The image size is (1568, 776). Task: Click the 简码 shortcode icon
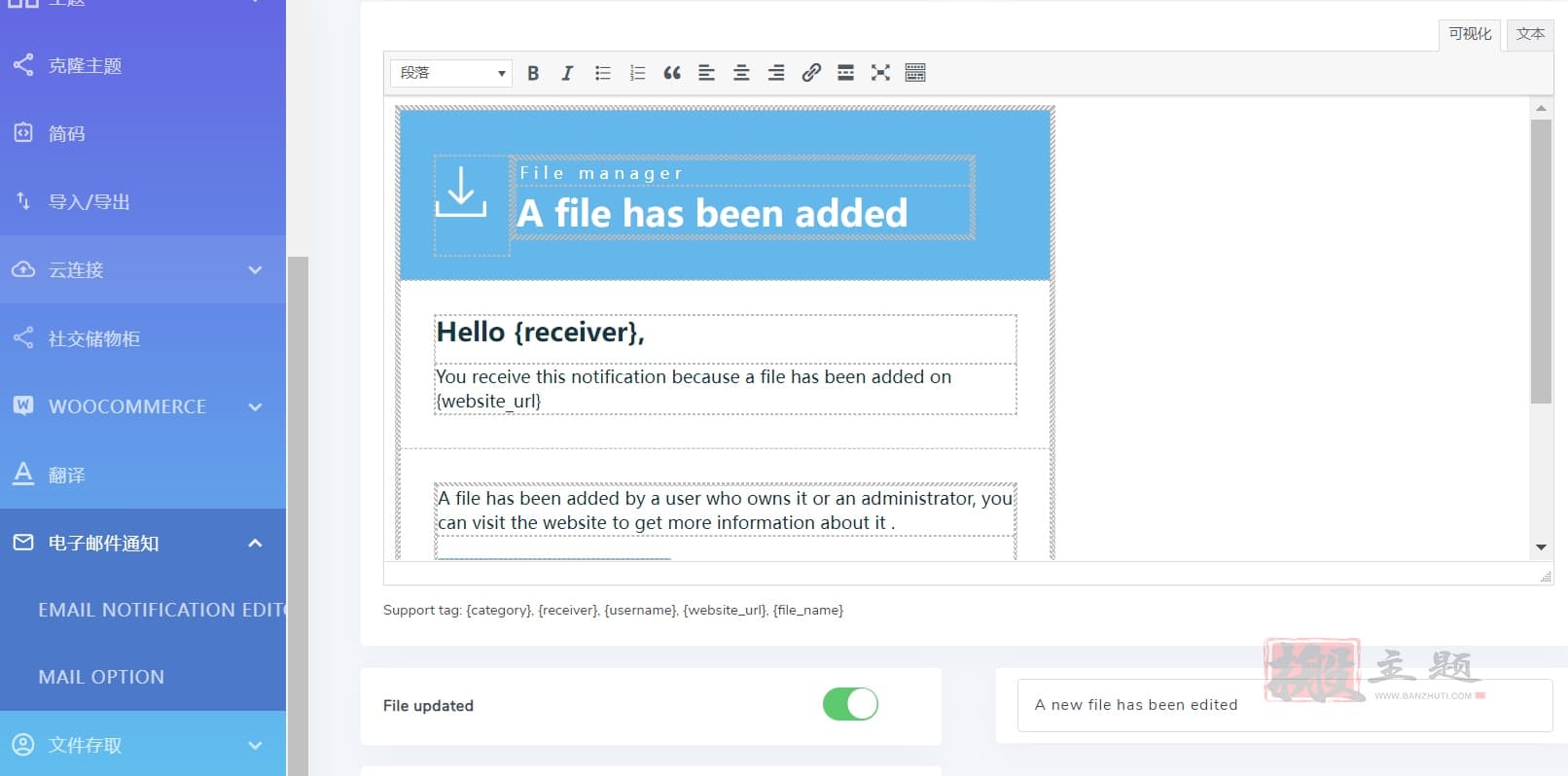pos(23,132)
